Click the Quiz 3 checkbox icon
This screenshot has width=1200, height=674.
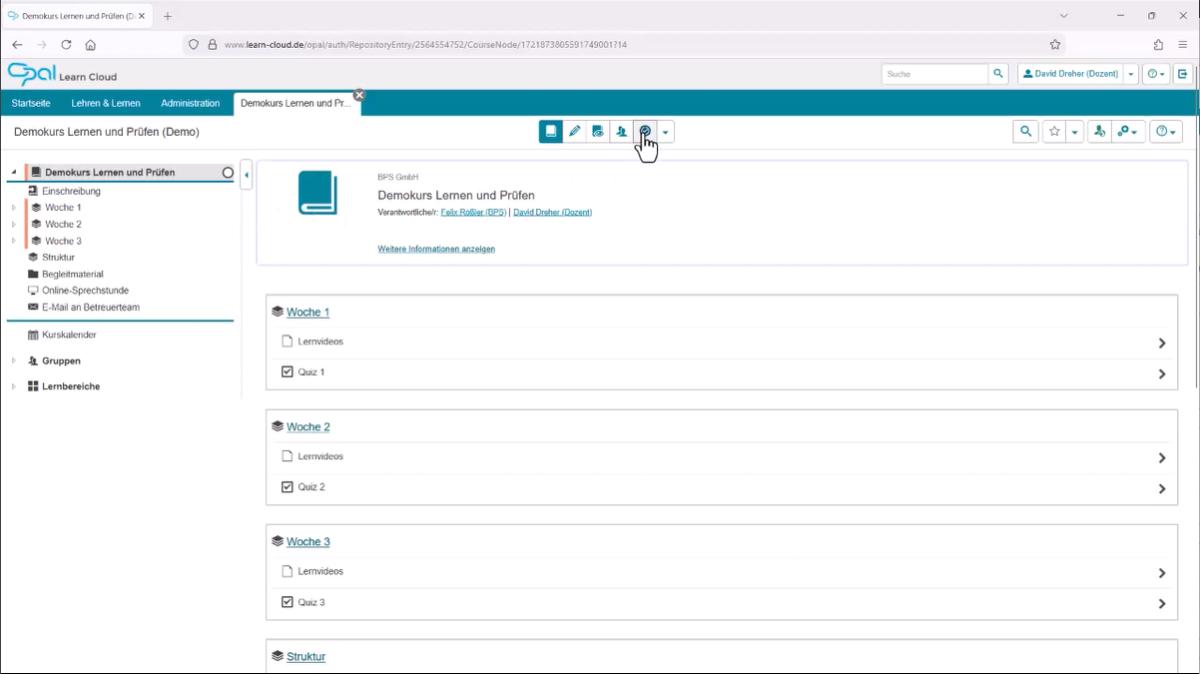coord(288,602)
